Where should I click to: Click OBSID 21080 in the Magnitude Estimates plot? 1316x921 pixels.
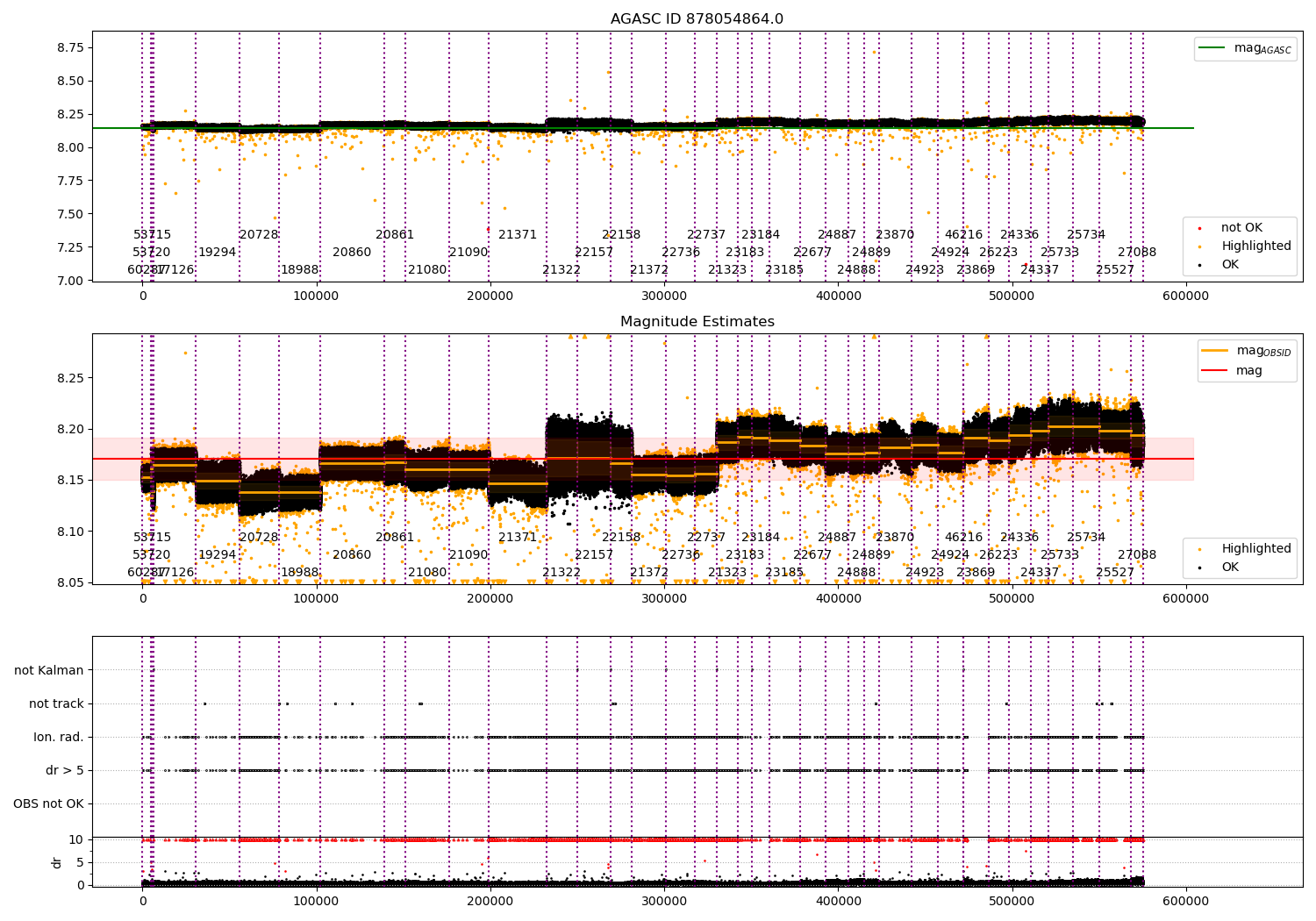pos(427,573)
